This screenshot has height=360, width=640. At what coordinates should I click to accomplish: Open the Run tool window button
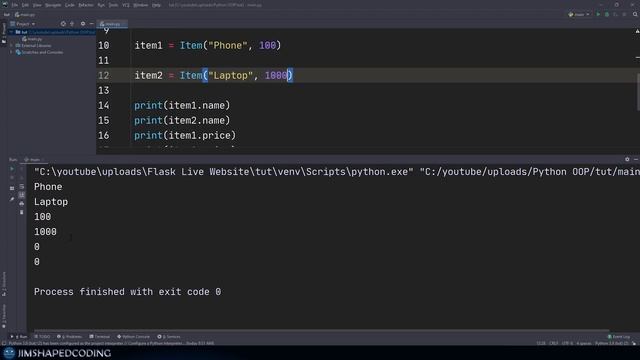click(19, 337)
